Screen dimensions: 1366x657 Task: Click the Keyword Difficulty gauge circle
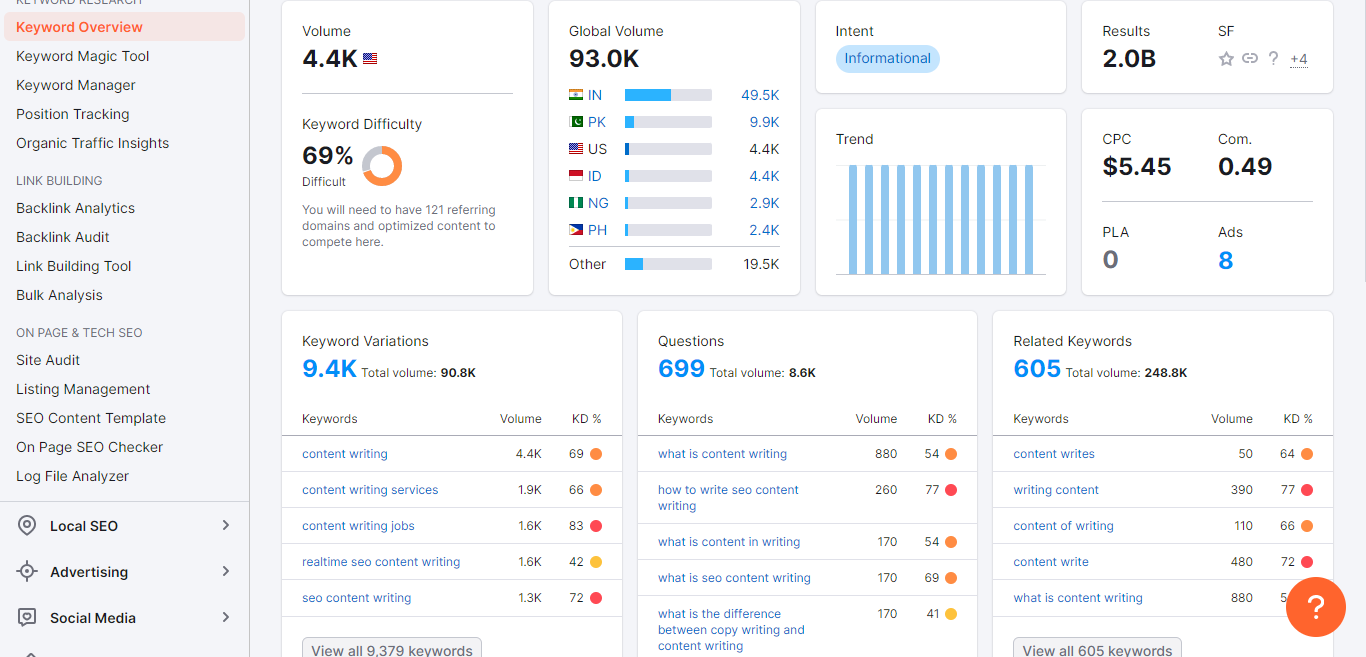(382, 168)
